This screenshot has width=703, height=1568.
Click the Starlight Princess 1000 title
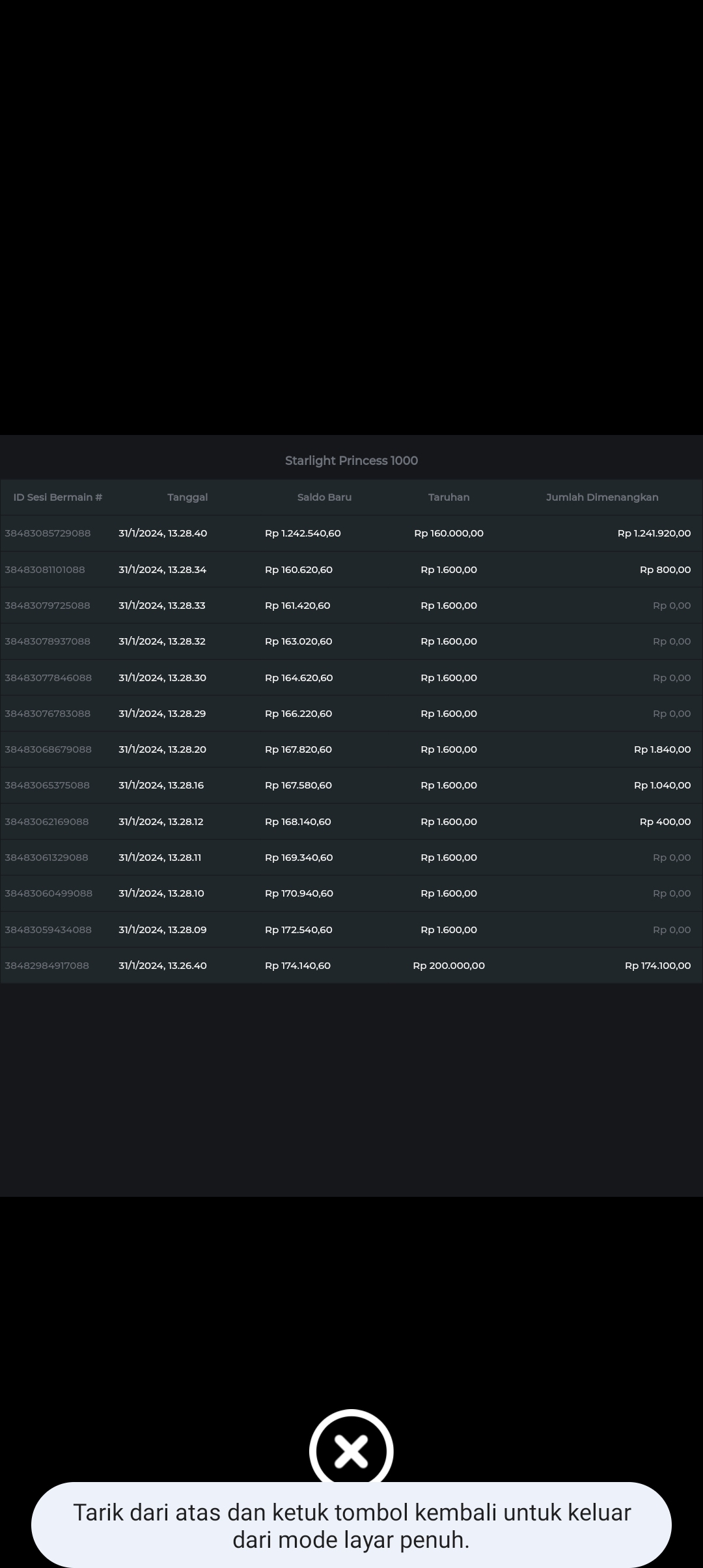tap(351, 460)
